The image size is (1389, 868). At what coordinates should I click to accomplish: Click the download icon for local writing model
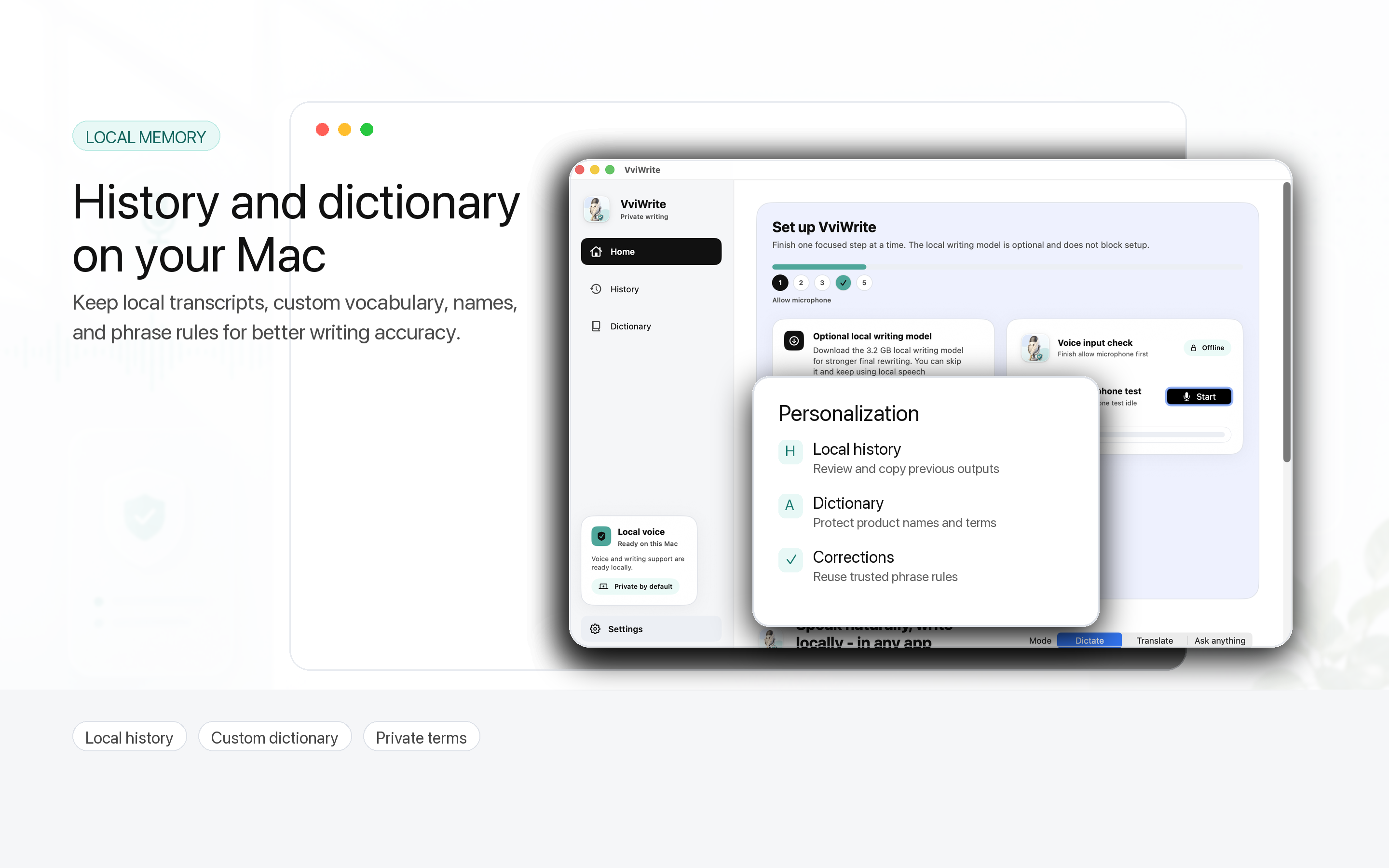[x=794, y=340]
